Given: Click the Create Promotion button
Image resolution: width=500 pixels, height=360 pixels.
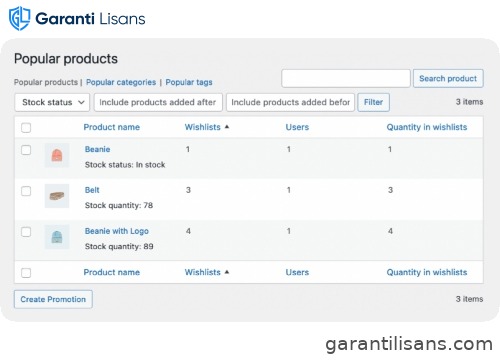Looking at the screenshot, I should click(x=53, y=299).
